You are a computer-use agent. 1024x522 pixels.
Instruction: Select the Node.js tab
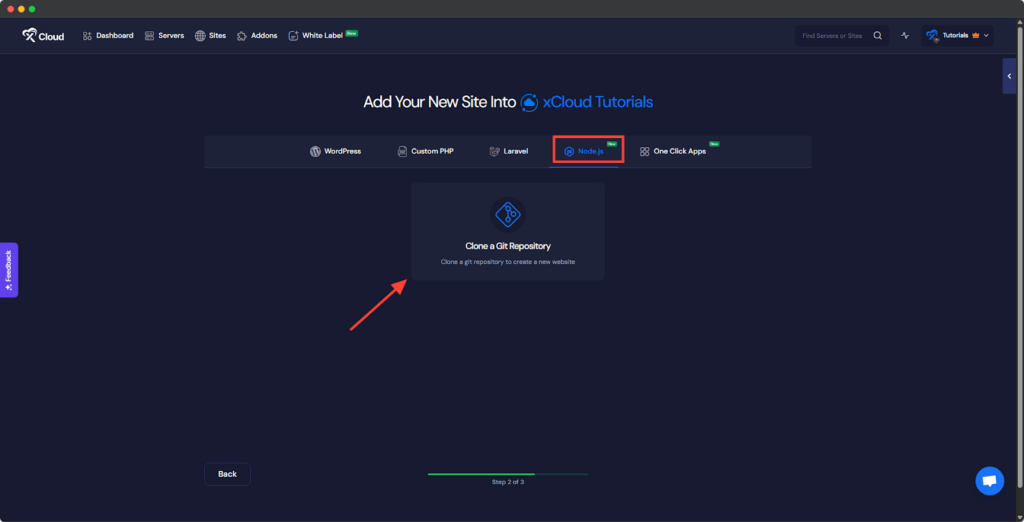[588, 151]
